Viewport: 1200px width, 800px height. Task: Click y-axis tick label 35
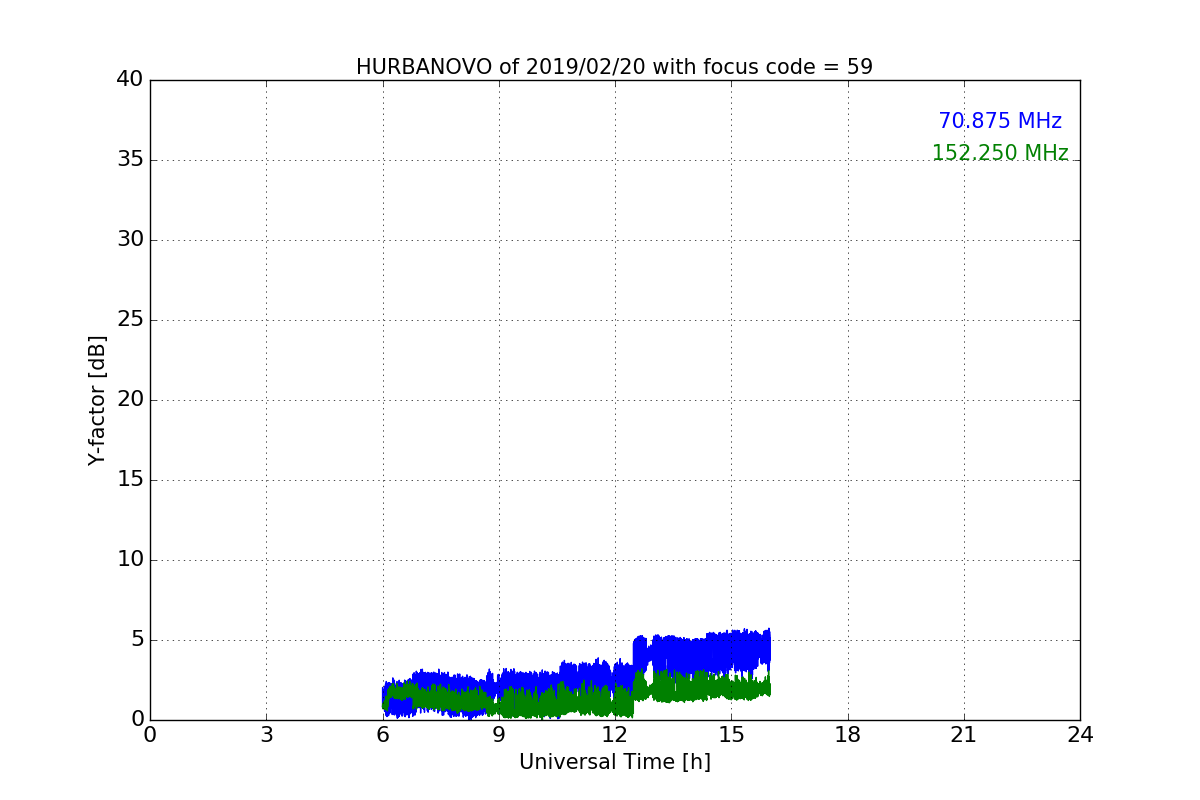click(130, 160)
